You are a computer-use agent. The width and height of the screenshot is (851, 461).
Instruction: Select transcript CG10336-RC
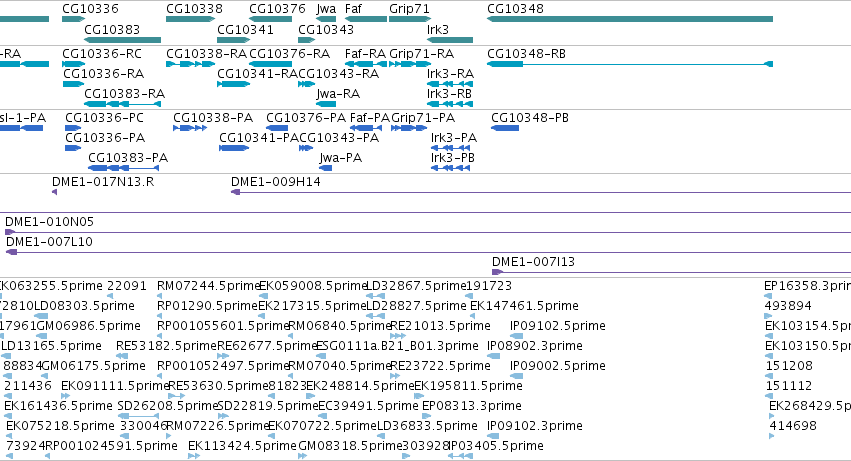[x=102, y=54]
